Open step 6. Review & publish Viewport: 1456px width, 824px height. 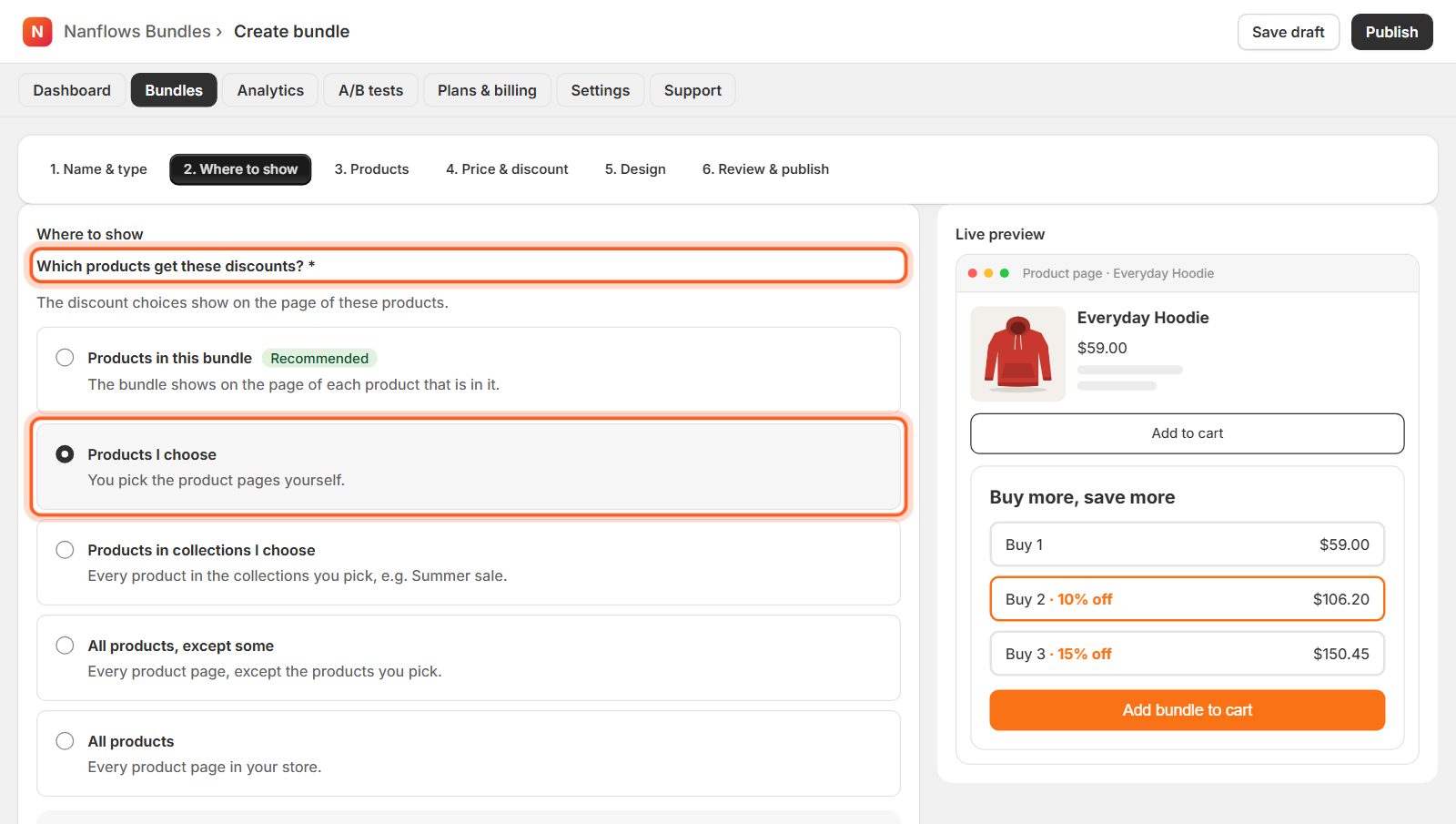[765, 169]
